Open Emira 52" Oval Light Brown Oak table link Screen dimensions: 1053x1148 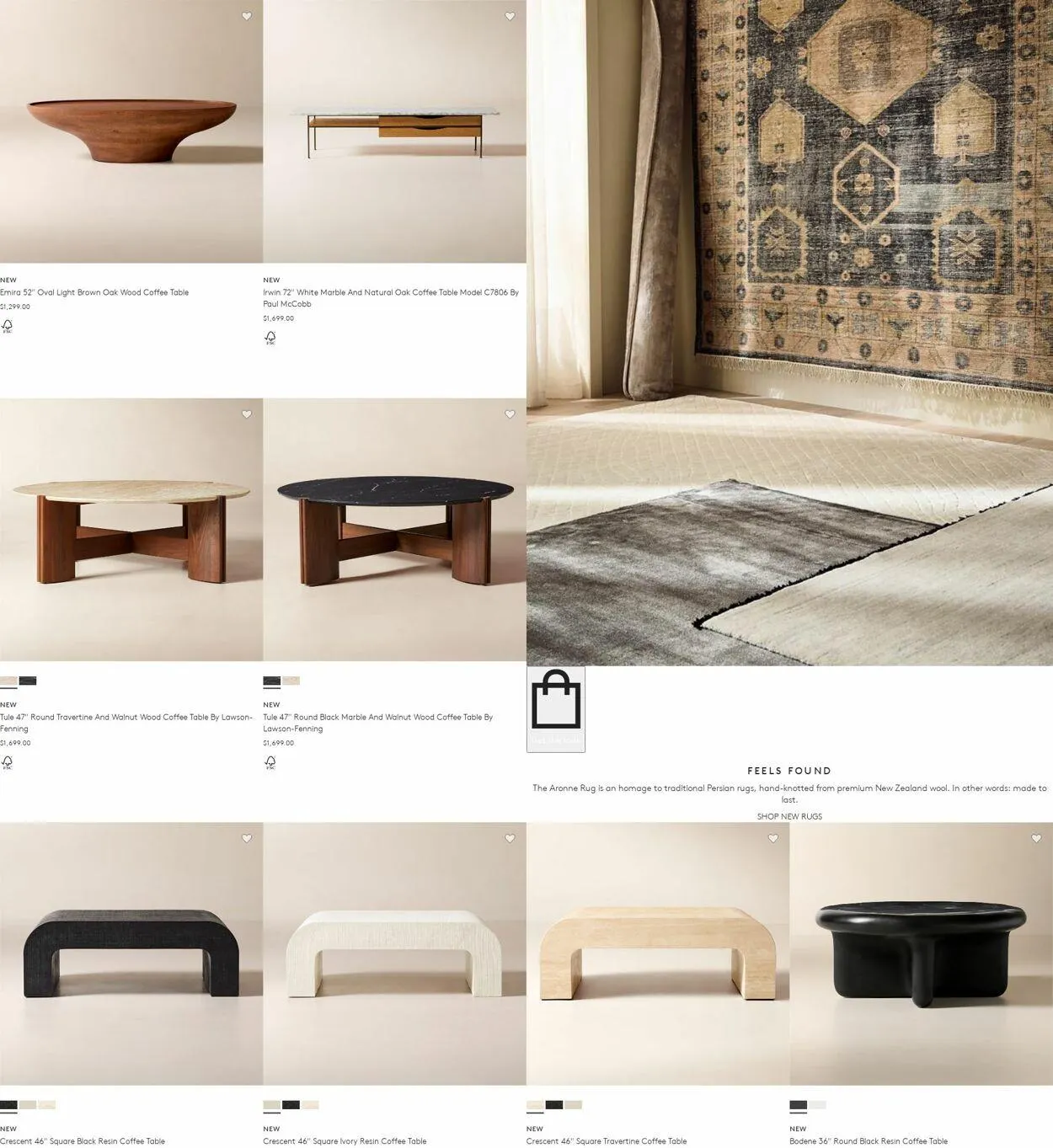[x=94, y=292]
